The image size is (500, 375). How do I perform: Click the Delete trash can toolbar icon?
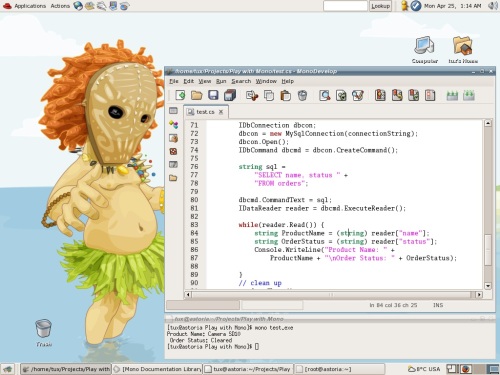pyautogui.click(x=302, y=96)
